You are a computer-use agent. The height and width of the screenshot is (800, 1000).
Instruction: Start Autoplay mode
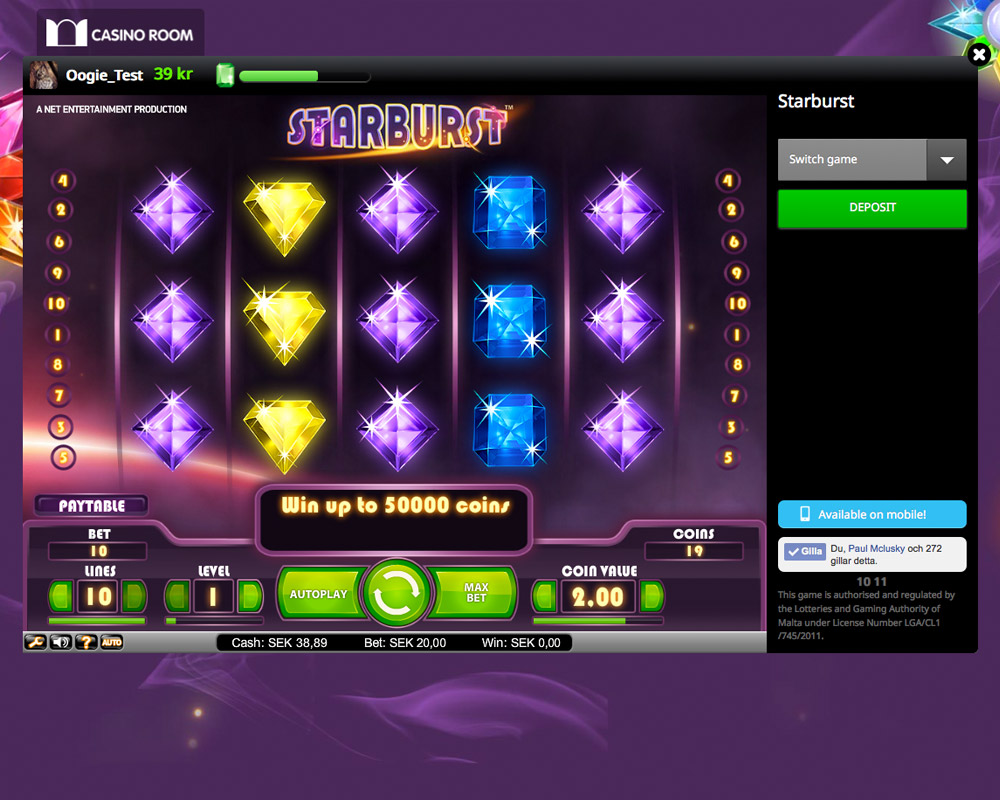[x=319, y=594]
